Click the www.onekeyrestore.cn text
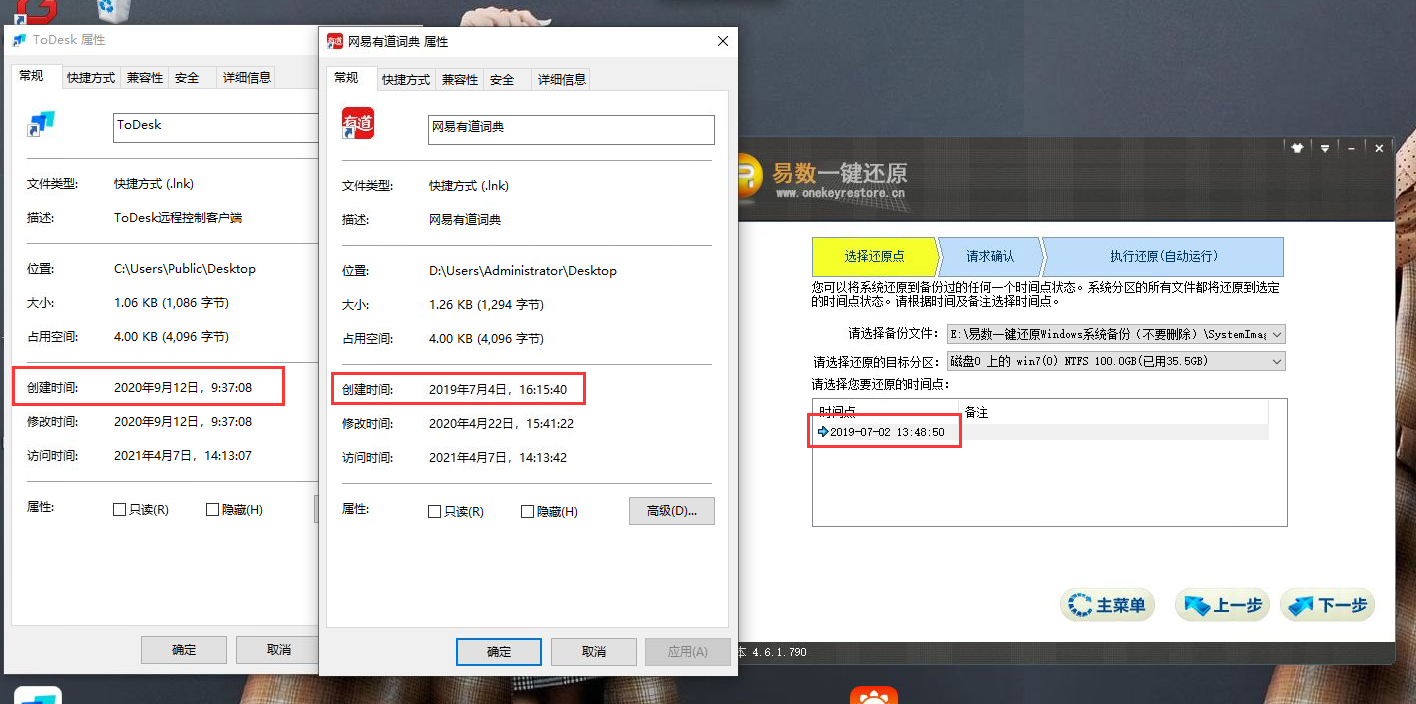1416x704 pixels. click(x=840, y=193)
